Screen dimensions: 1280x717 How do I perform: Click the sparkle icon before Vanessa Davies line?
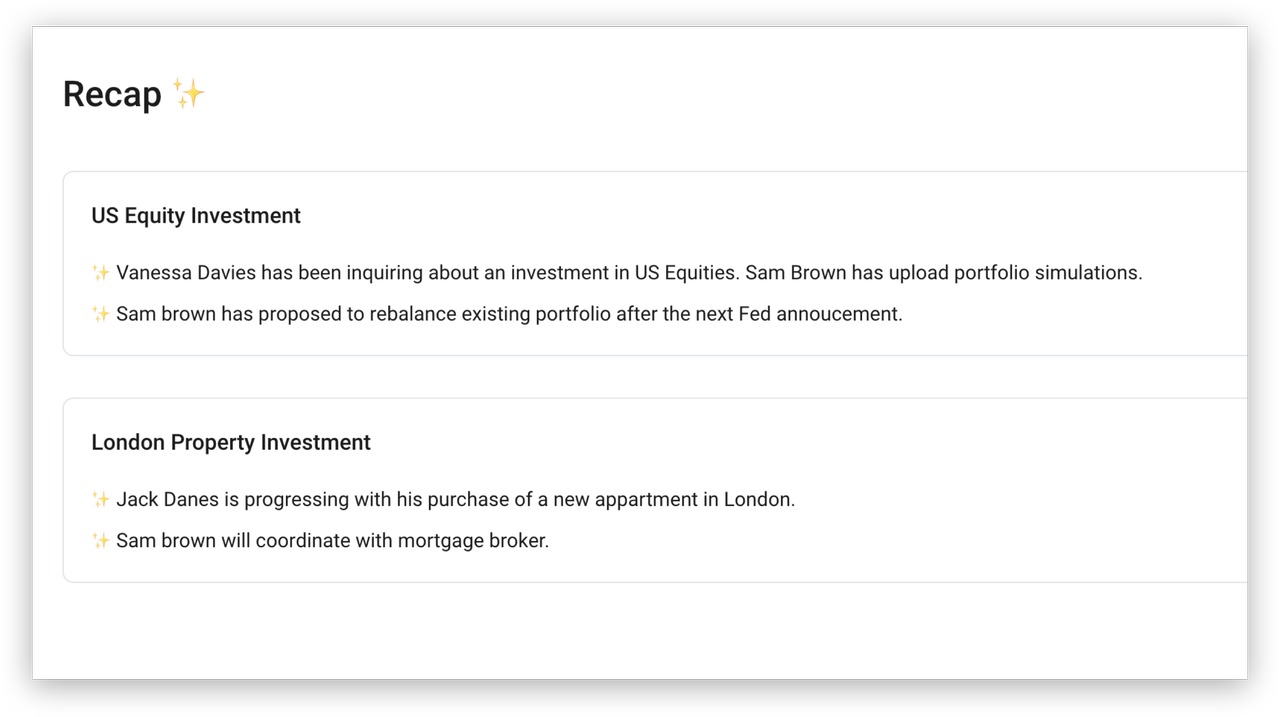tap(101, 273)
